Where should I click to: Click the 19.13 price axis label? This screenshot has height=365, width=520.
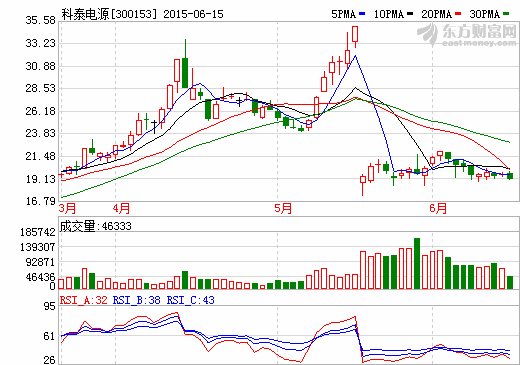click(x=41, y=179)
